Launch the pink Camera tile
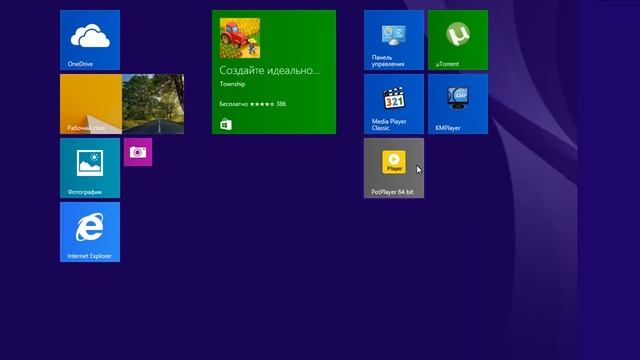 (x=138, y=152)
